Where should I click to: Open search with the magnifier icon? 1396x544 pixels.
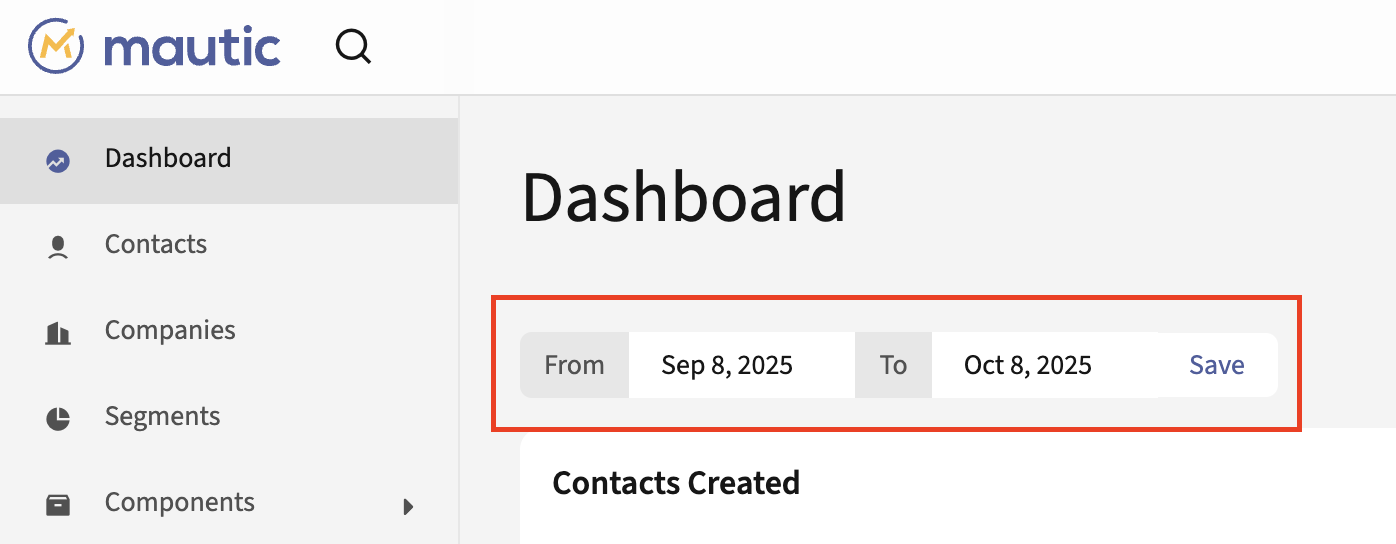pyautogui.click(x=353, y=46)
